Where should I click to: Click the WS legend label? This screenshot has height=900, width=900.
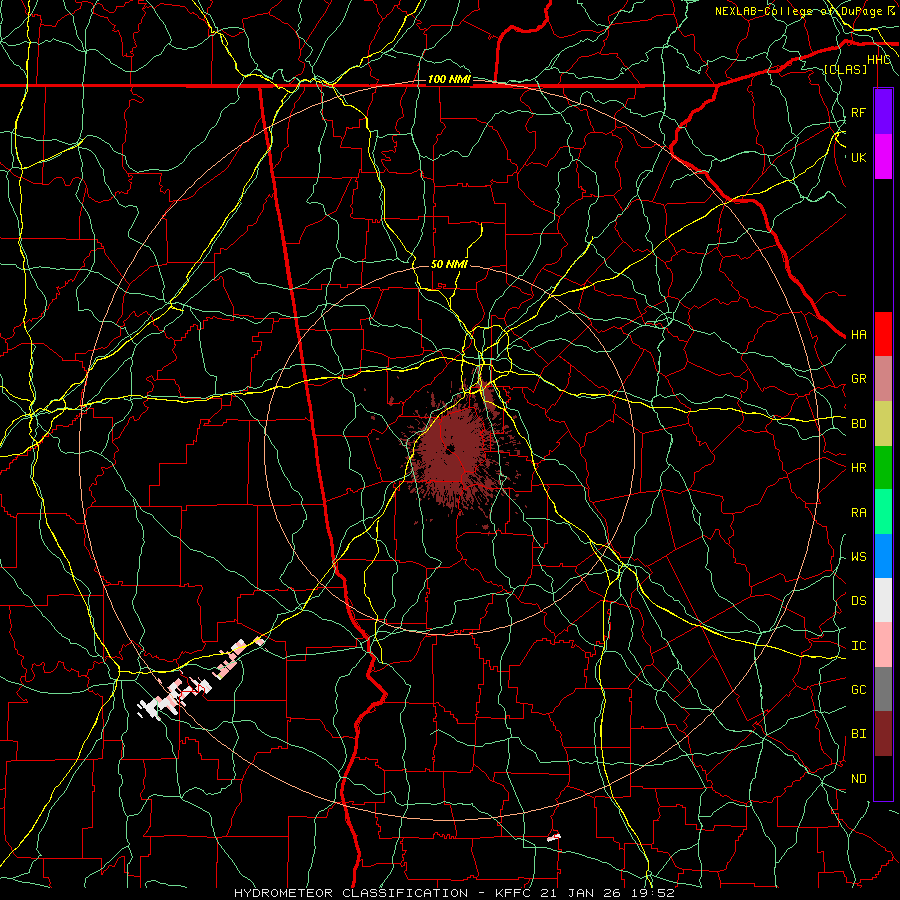coord(858,557)
